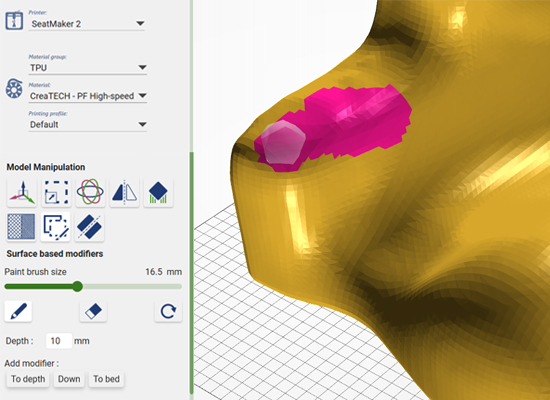Open the Material group dropdown showing TPU
This screenshot has height=400, width=550.
pyautogui.click(x=88, y=68)
